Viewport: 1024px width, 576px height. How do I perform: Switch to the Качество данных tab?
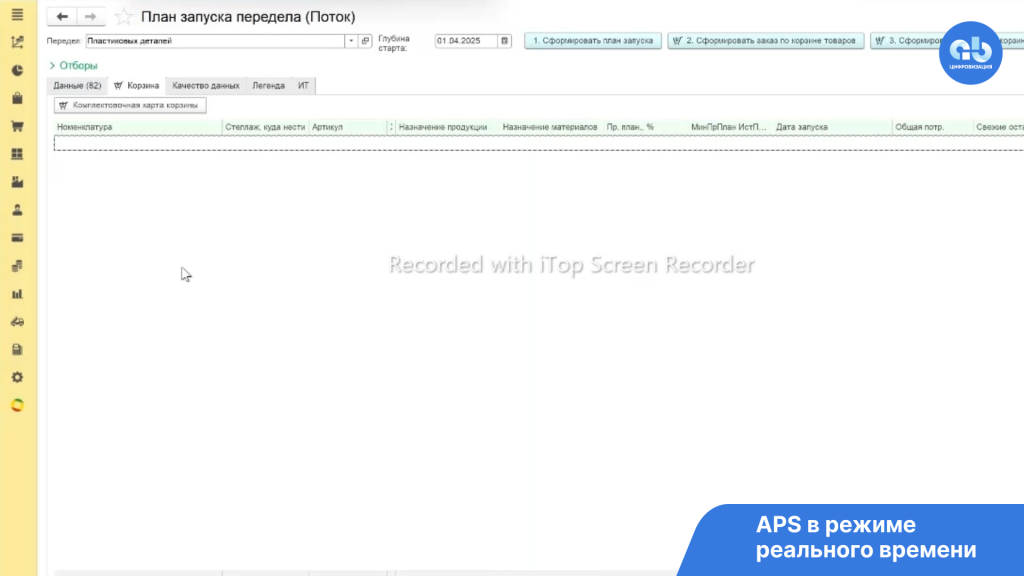coord(206,86)
